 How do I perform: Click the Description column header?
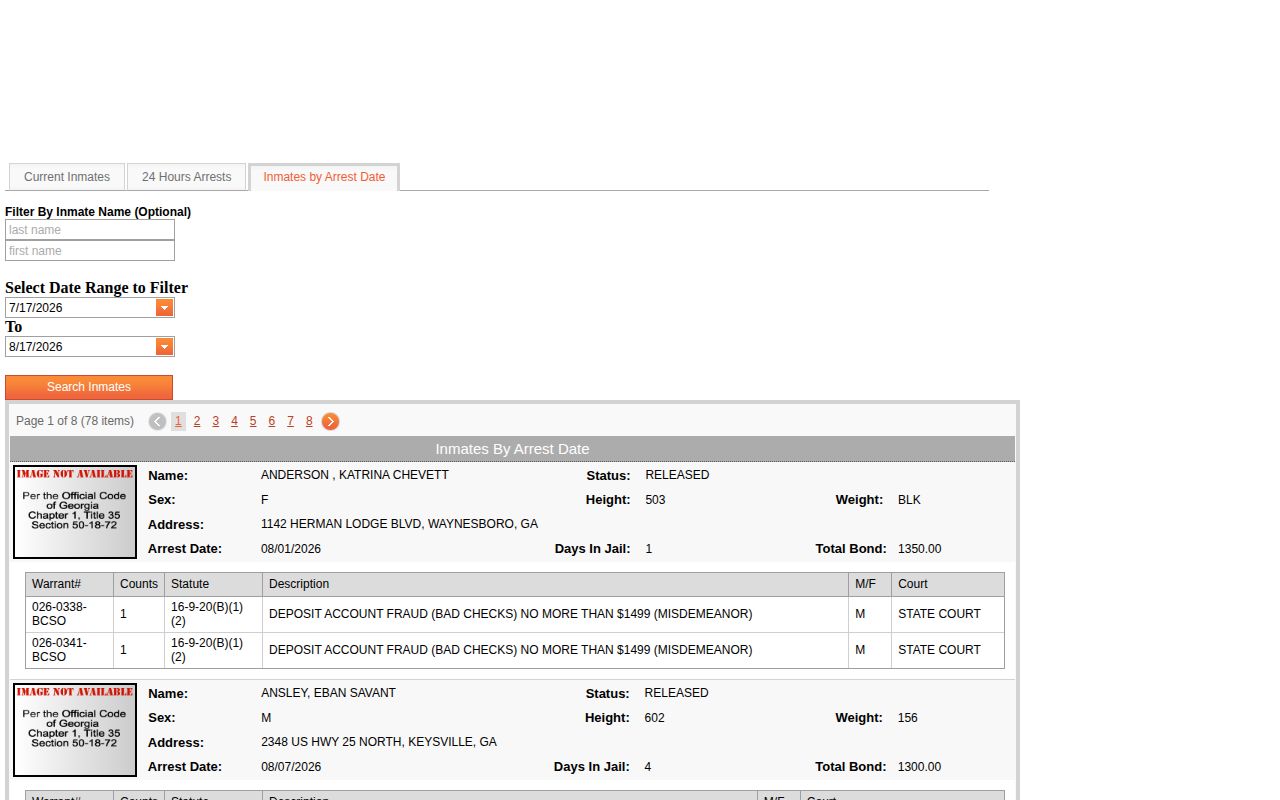coord(555,584)
